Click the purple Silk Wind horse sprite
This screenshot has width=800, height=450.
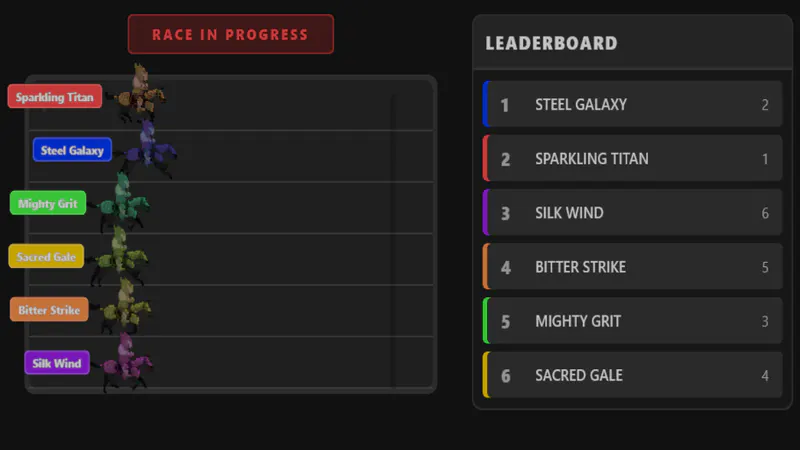click(x=127, y=362)
